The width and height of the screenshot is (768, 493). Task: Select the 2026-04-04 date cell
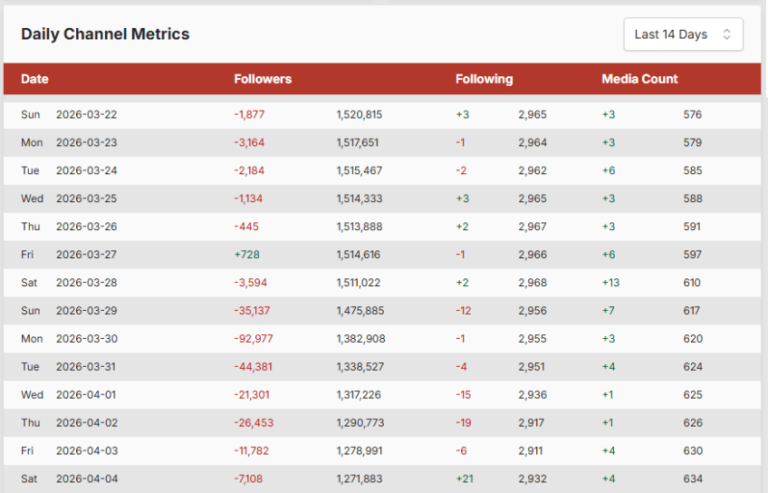(86, 479)
